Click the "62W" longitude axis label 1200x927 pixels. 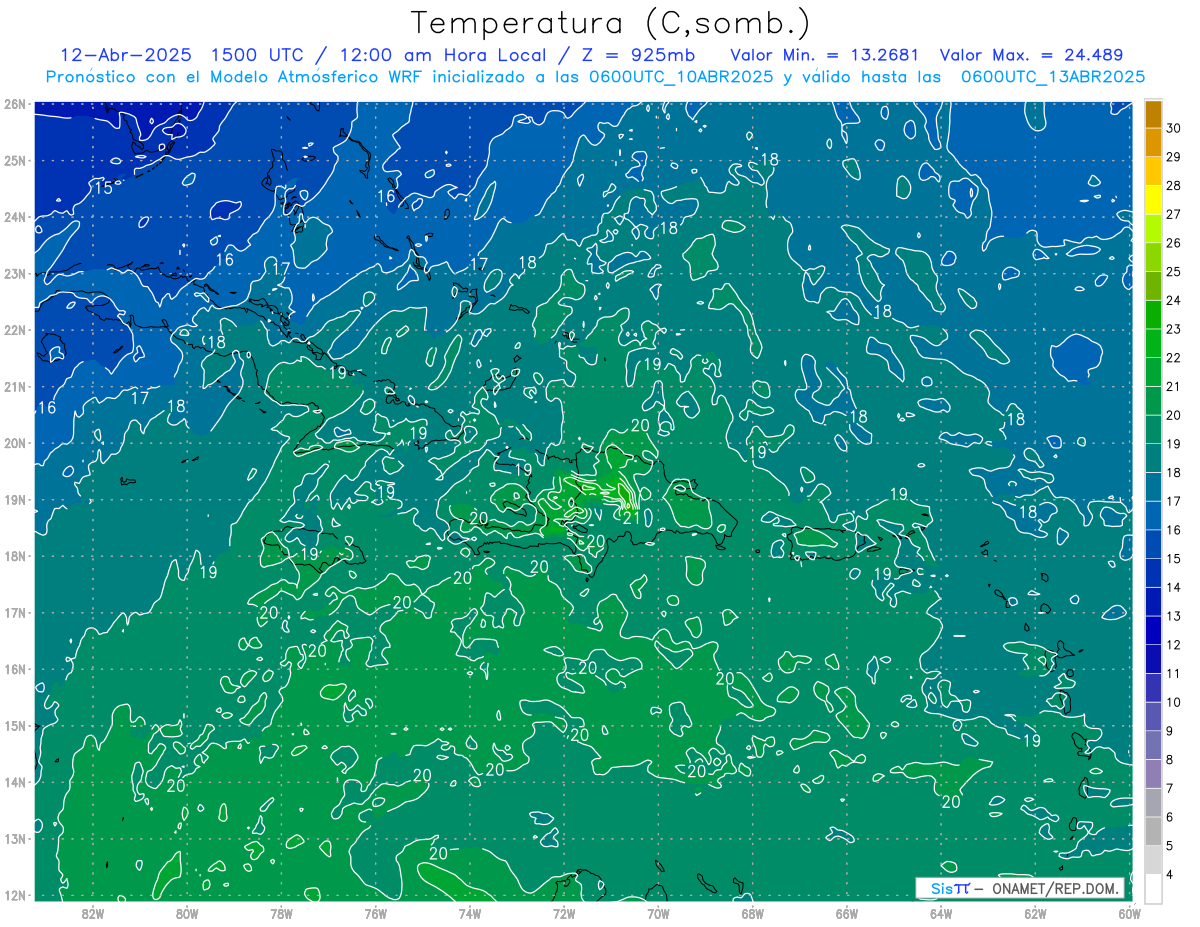pos(1035,913)
